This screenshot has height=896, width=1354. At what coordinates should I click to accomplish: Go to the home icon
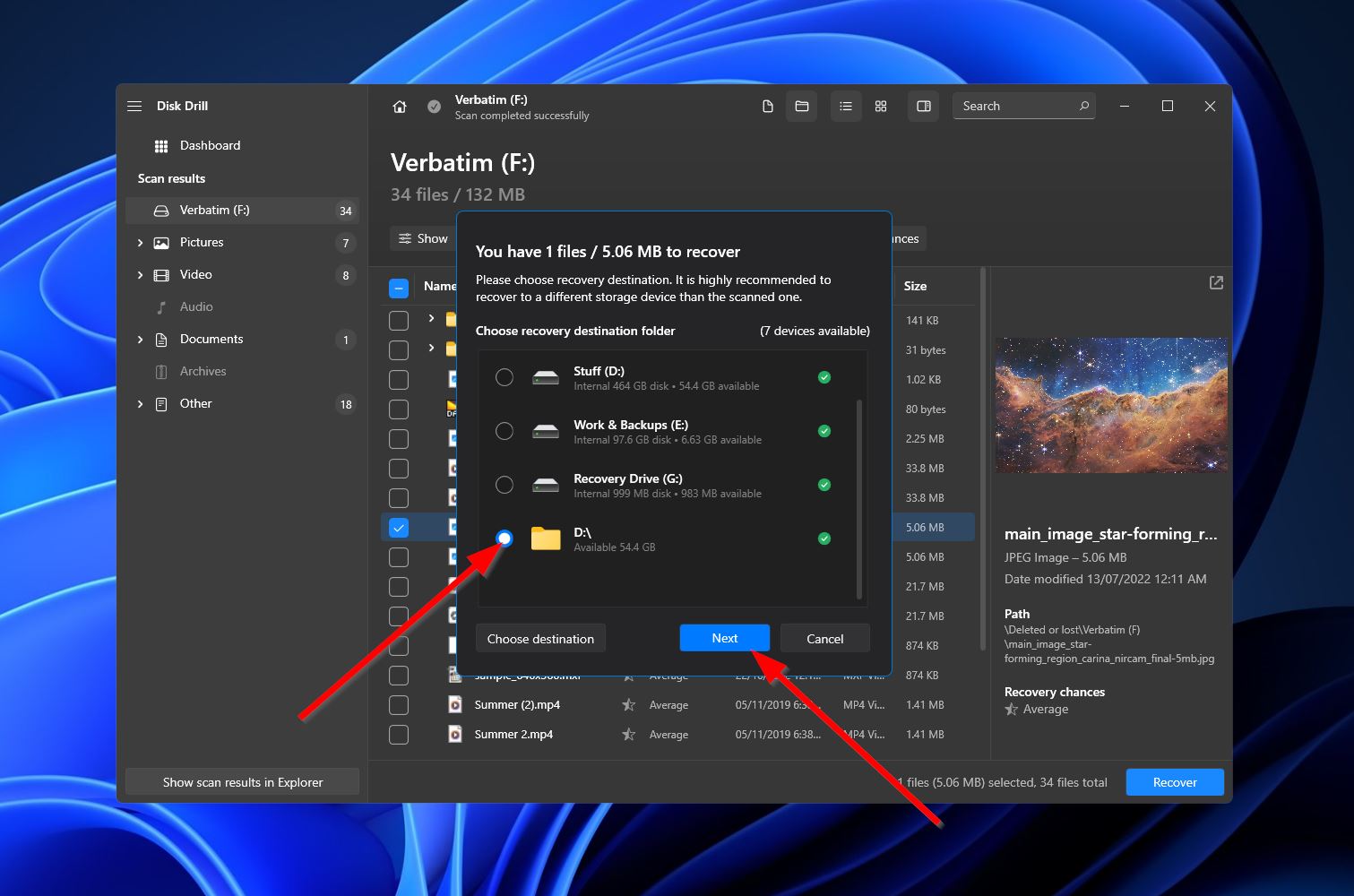[400, 107]
